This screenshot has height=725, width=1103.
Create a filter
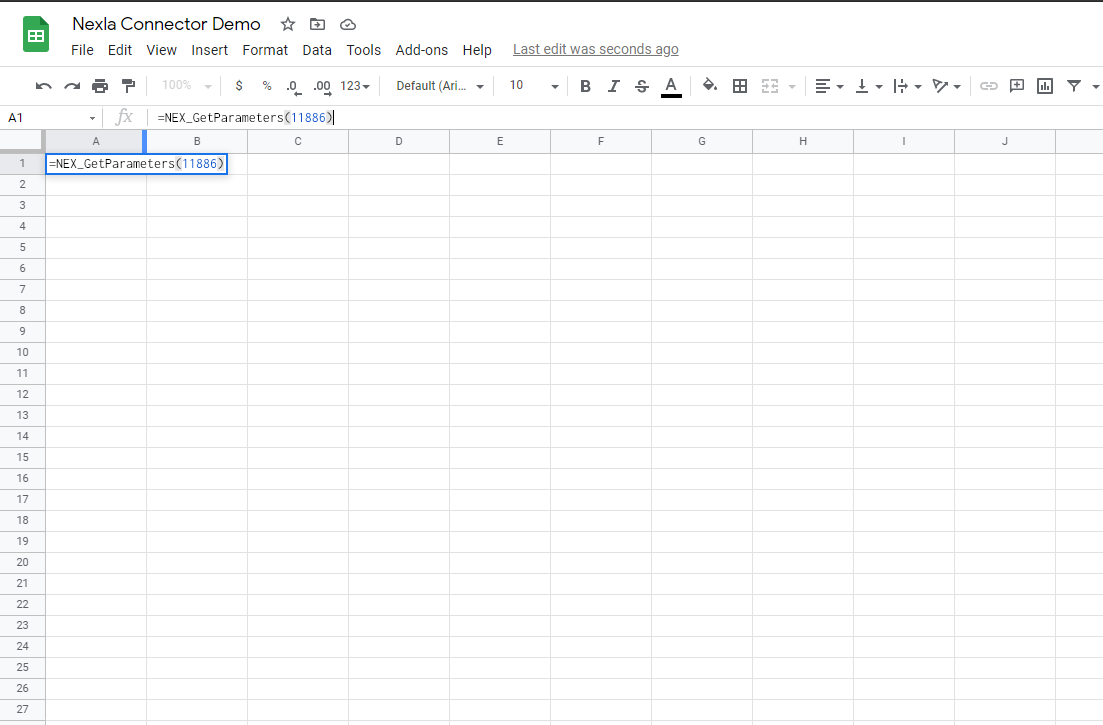1073,86
